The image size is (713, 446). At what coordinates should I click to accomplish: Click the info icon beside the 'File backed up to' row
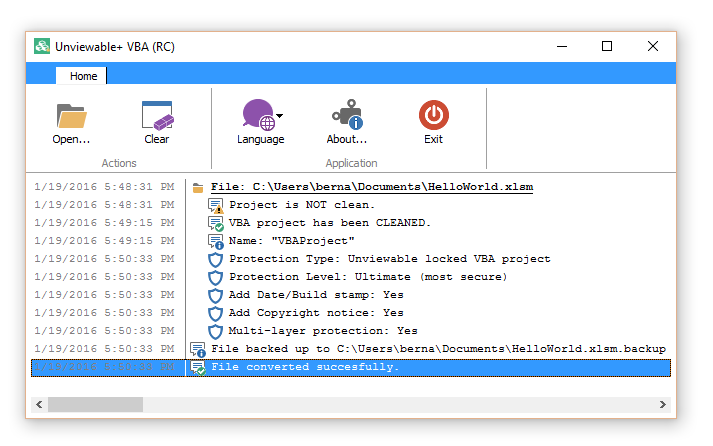198,350
